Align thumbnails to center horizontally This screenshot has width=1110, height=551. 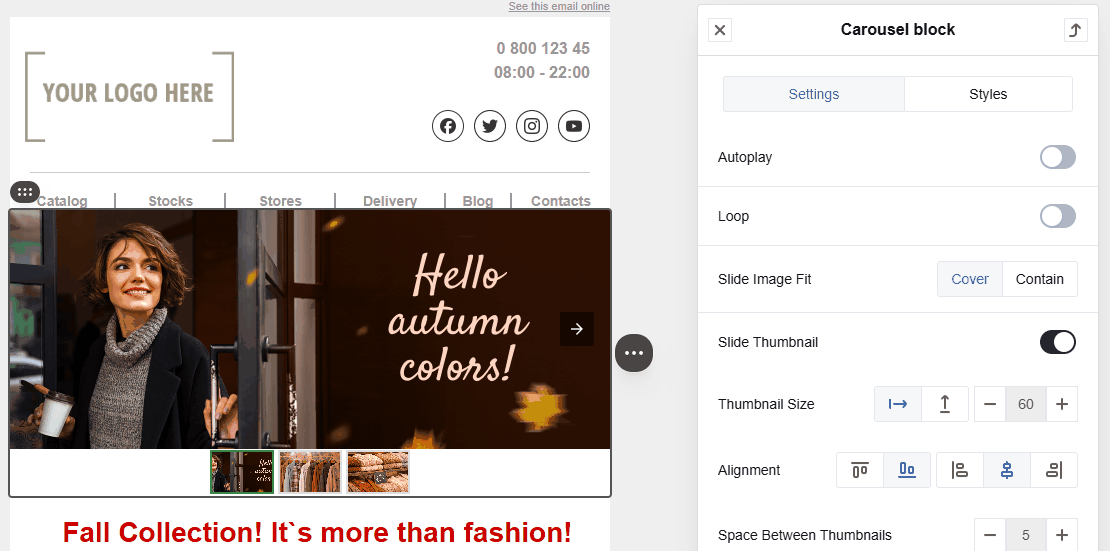pyautogui.click(x=1007, y=470)
